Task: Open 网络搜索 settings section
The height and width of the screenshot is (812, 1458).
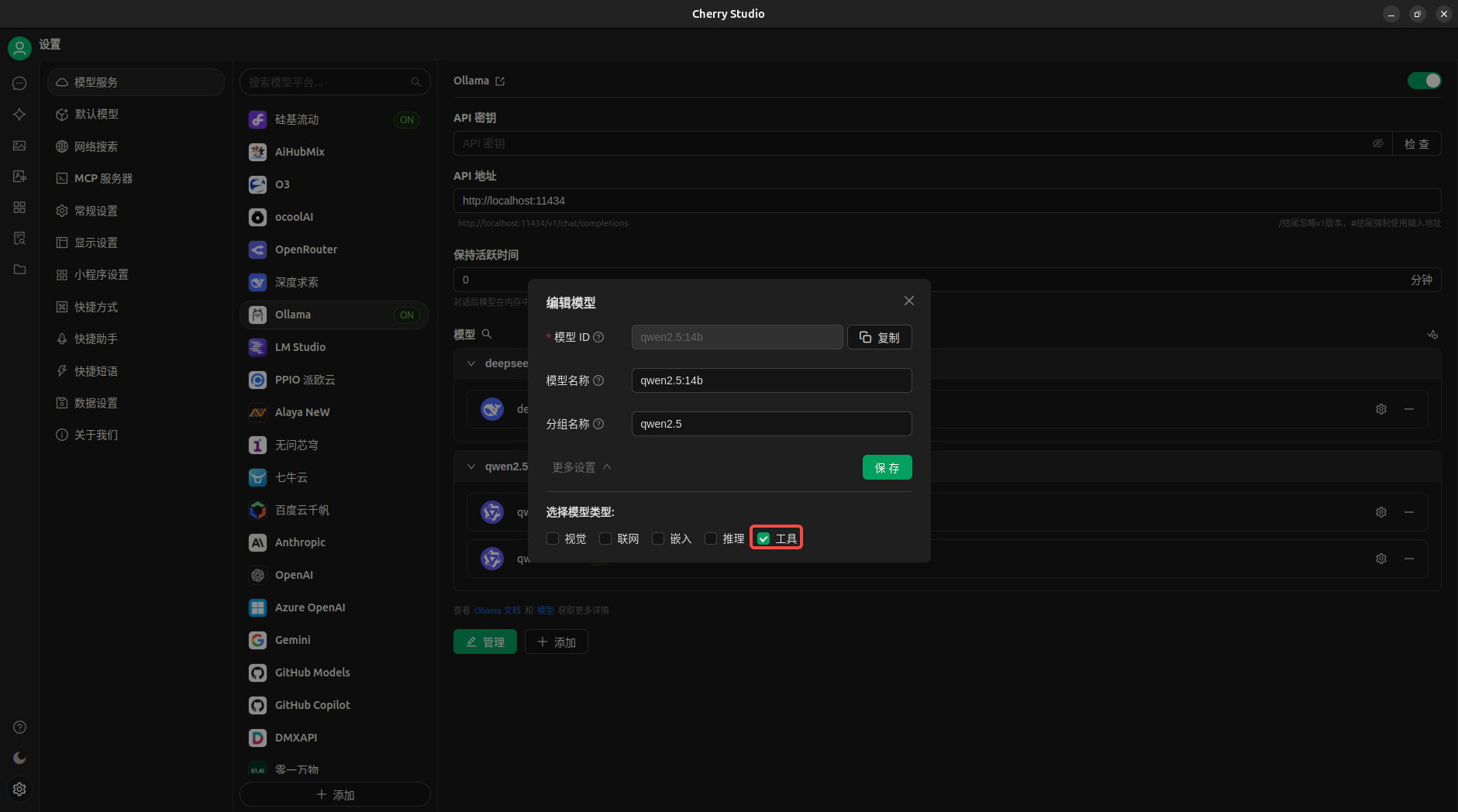Action: click(x=136, y=146)
